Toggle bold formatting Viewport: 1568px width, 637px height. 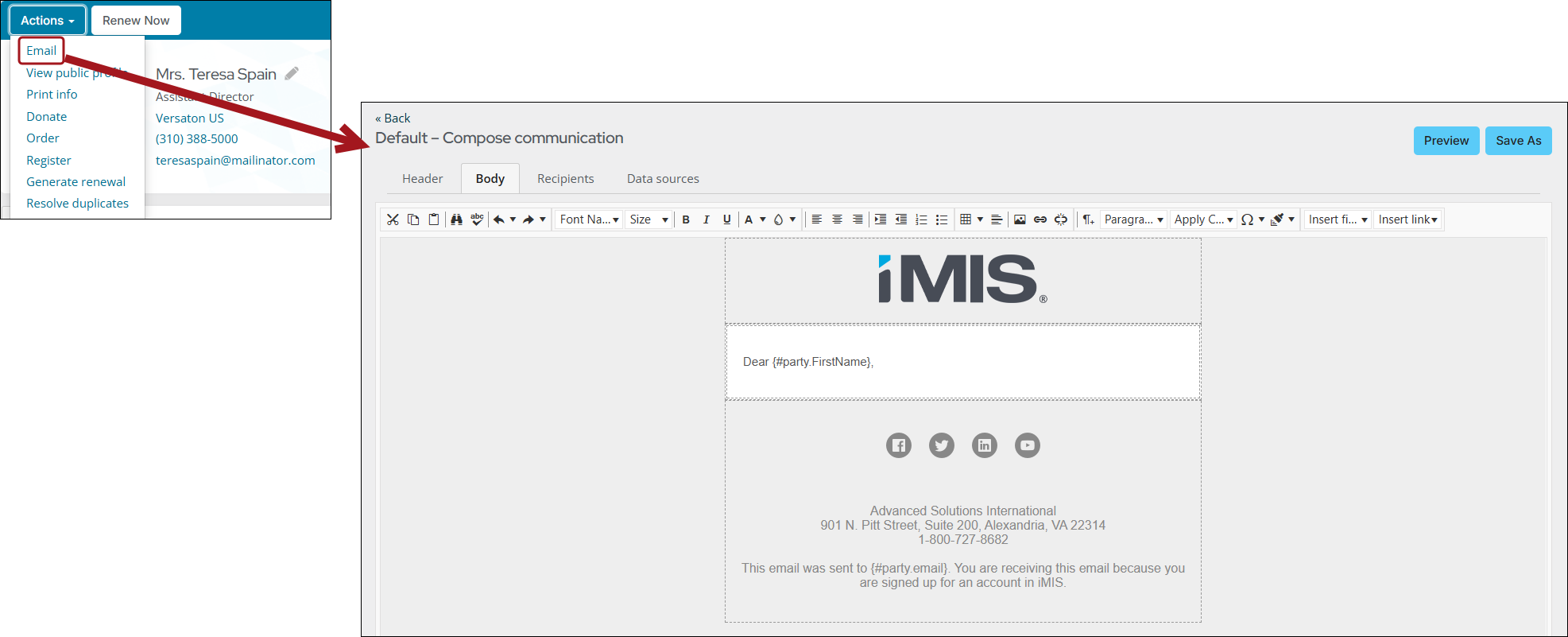(x=686, y=219)
